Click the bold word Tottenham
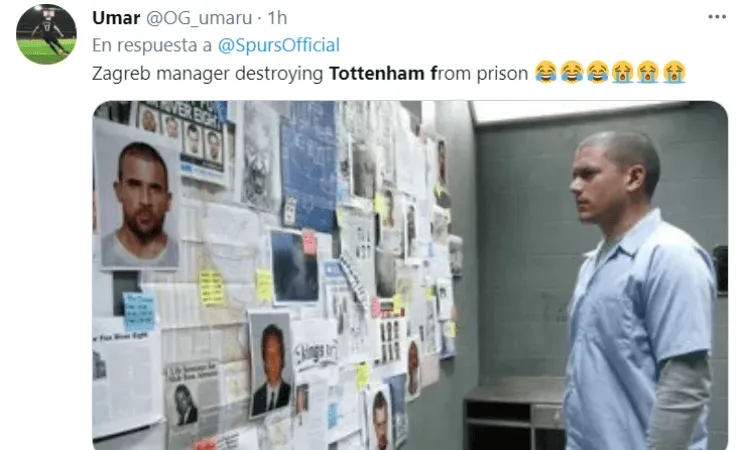 point(377,74)
